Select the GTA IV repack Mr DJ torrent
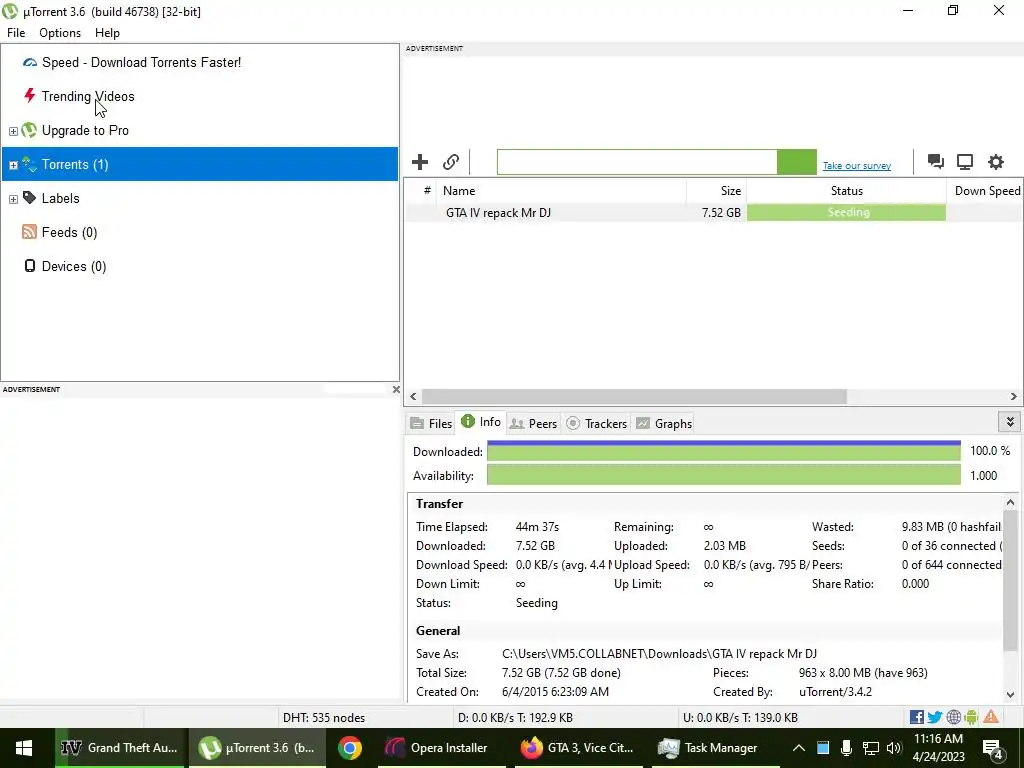 point(498,213)
